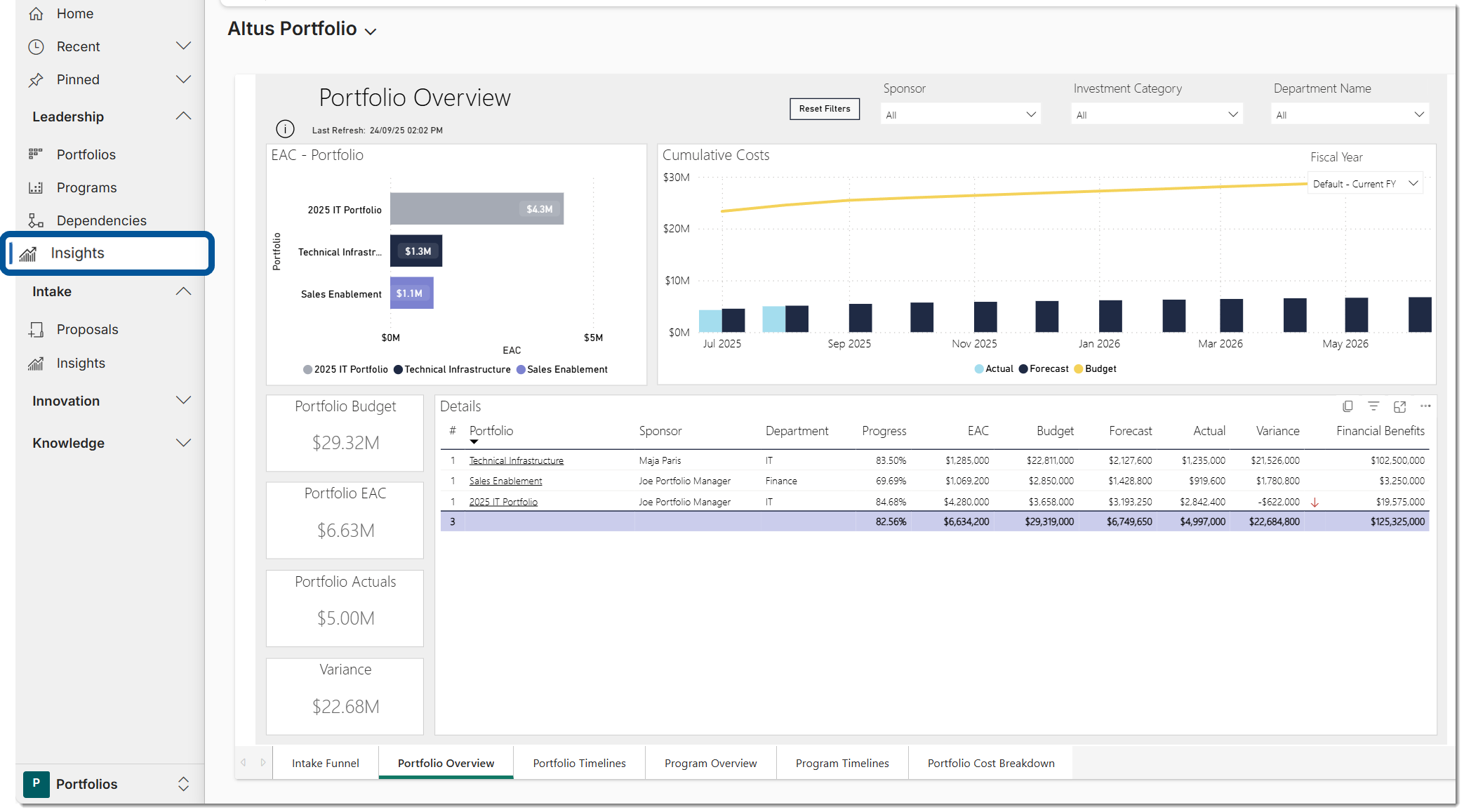Click the info icon beside Last Refresh

285,129
